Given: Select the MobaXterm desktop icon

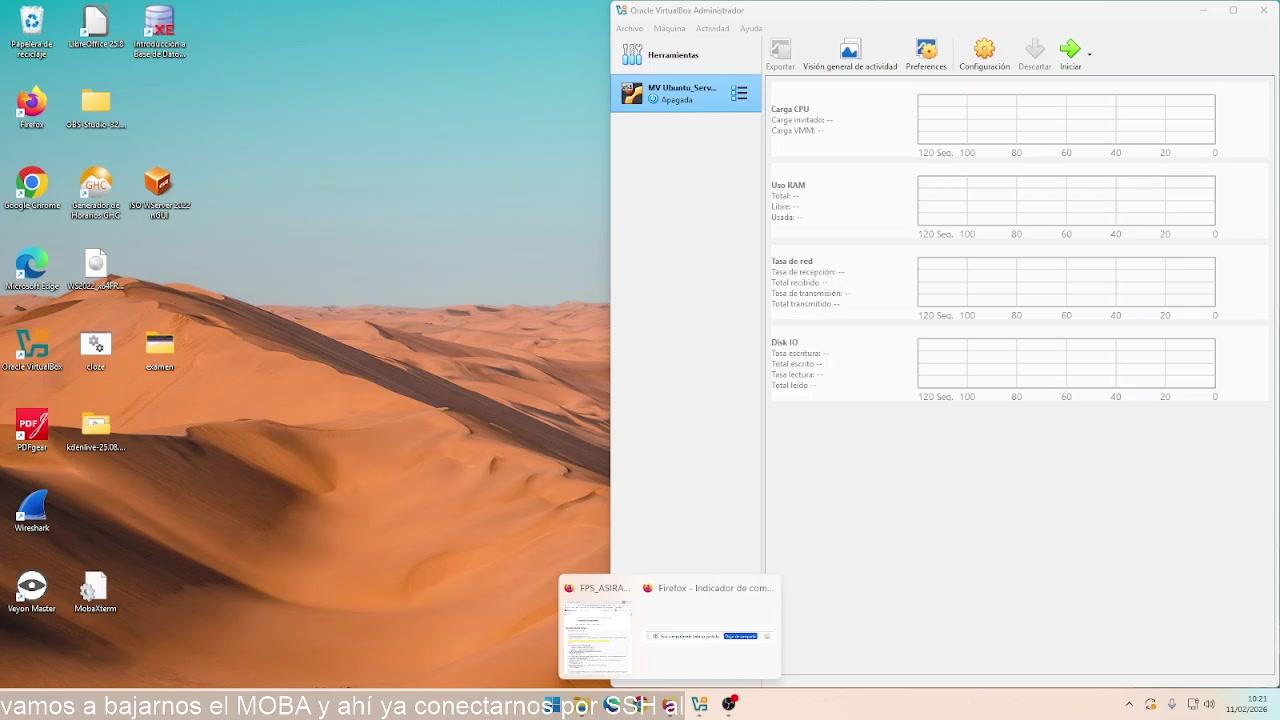Looking at the screenshot, I should pos(95,587).
